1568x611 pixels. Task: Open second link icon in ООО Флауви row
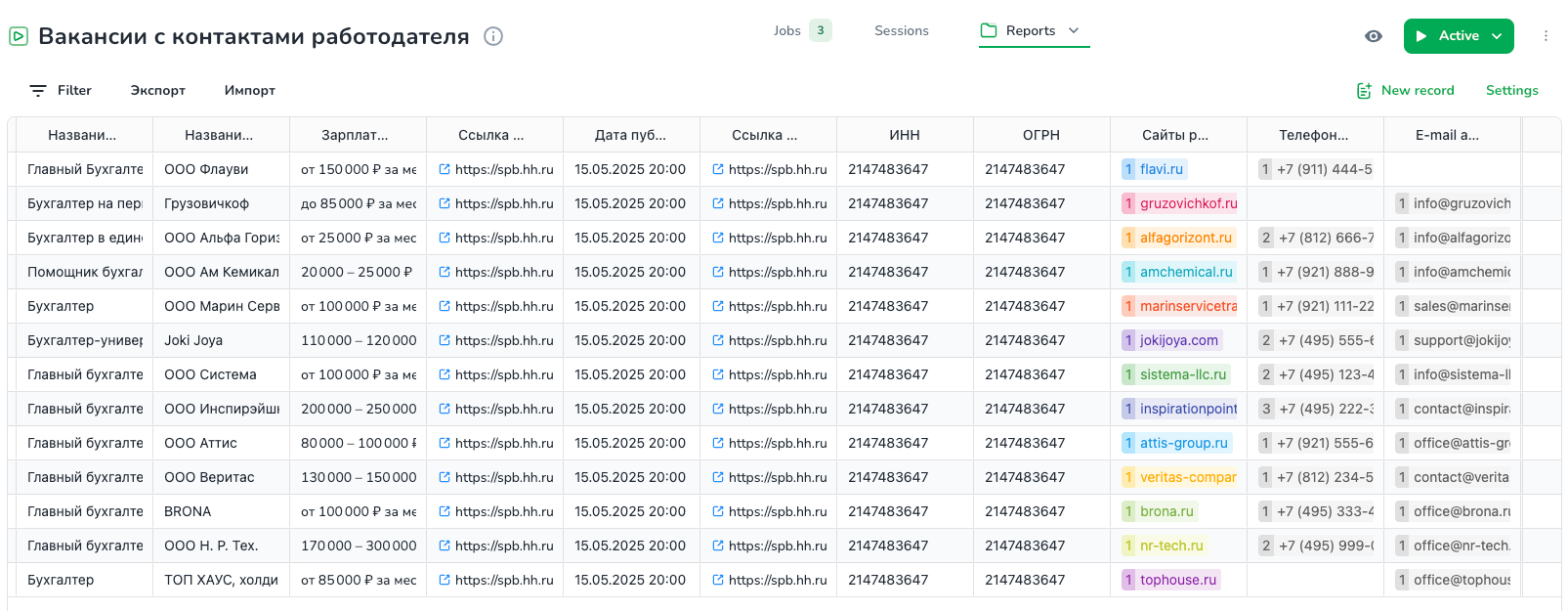pos(718,169)
